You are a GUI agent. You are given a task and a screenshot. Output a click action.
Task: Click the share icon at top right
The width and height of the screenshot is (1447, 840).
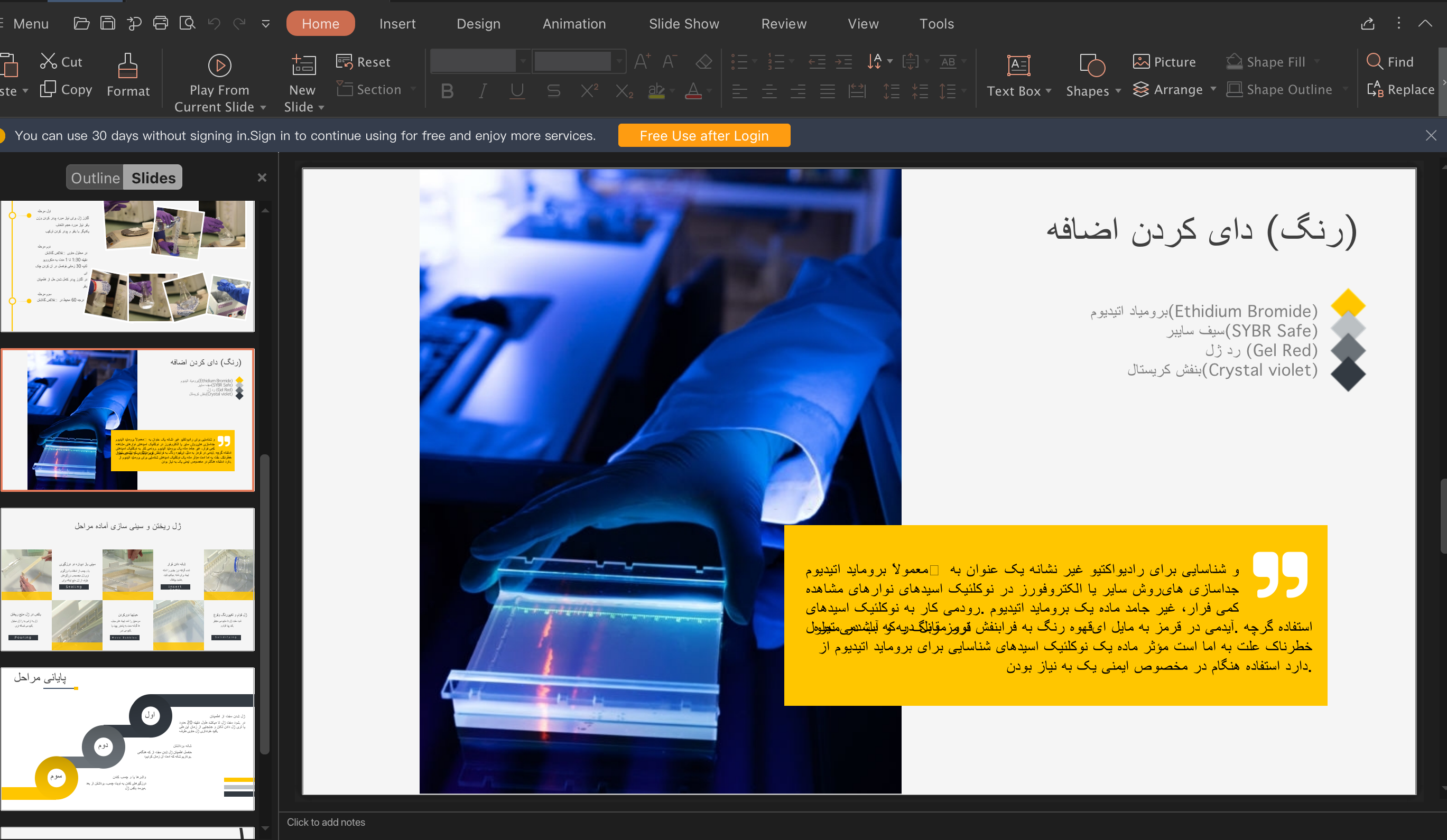click(1368, 24)
